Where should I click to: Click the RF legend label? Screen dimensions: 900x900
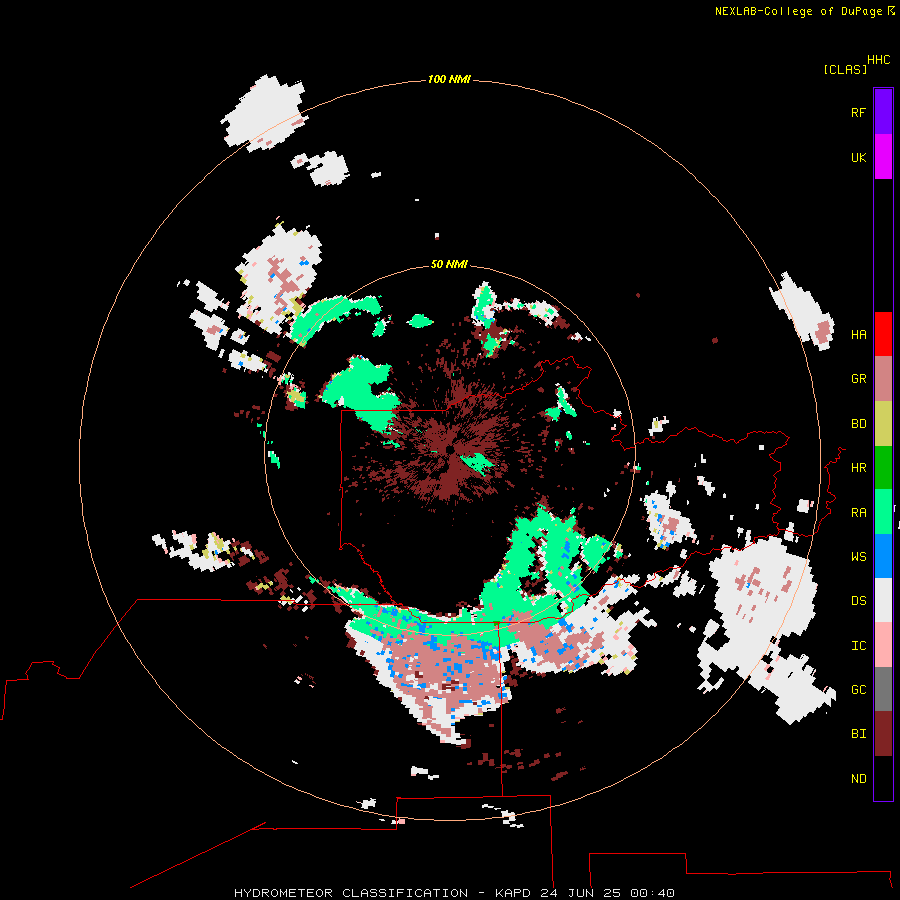[x=858, y=112]
